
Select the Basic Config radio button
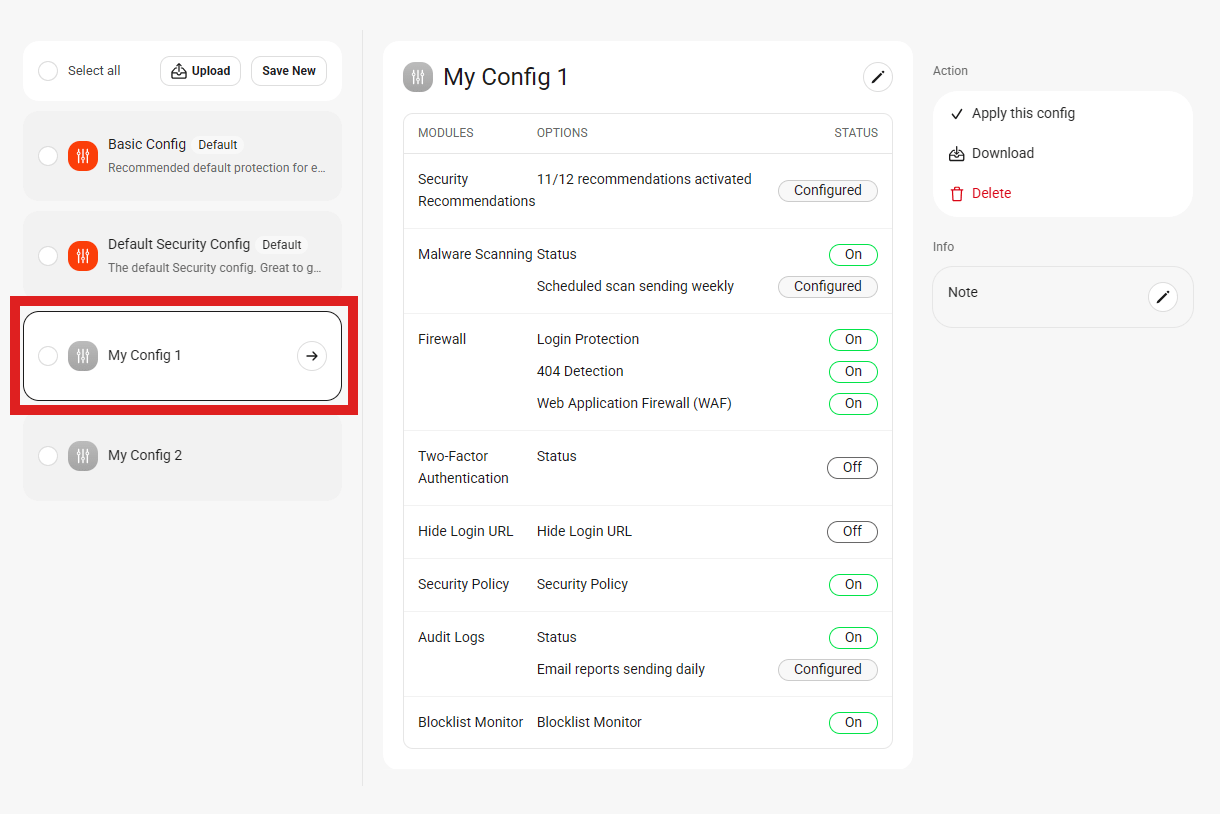click(x=48, y=156)
